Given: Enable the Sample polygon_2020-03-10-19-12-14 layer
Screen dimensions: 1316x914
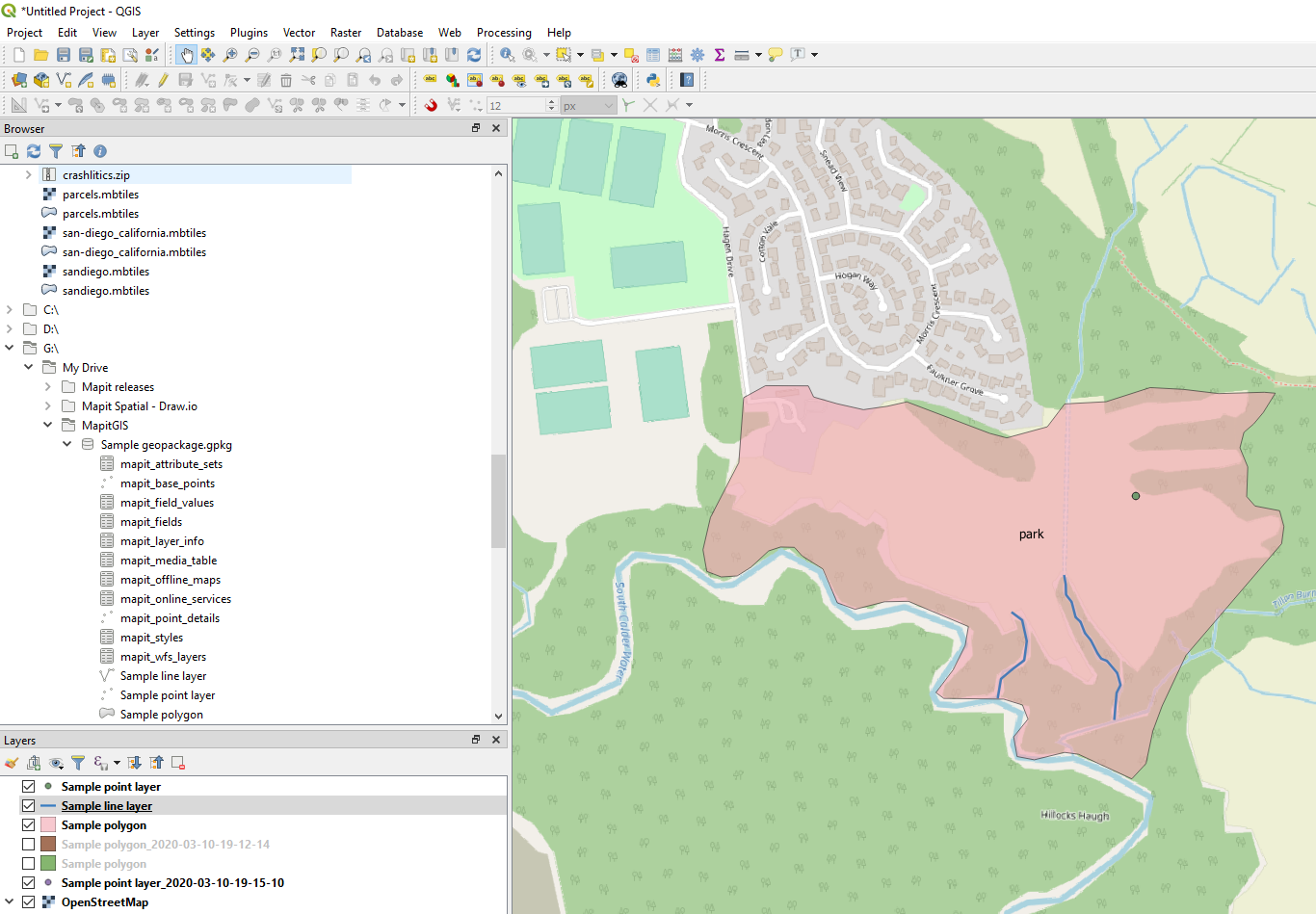Looking at the screenshot, I should 26,844.
